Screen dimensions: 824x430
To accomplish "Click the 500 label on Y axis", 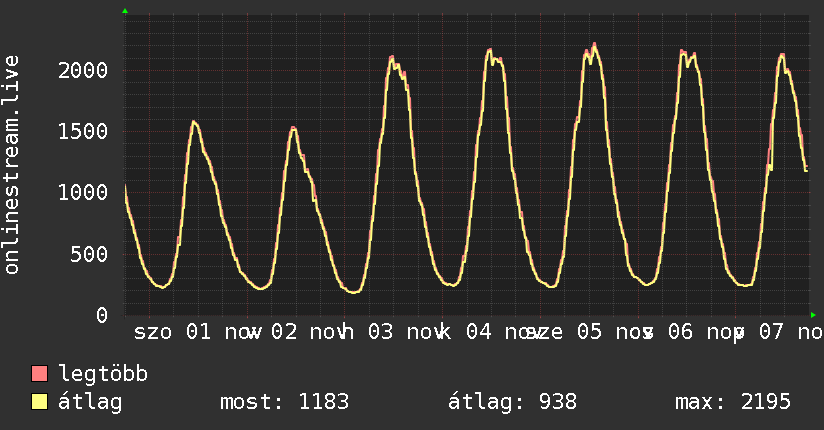I will 90,254.
